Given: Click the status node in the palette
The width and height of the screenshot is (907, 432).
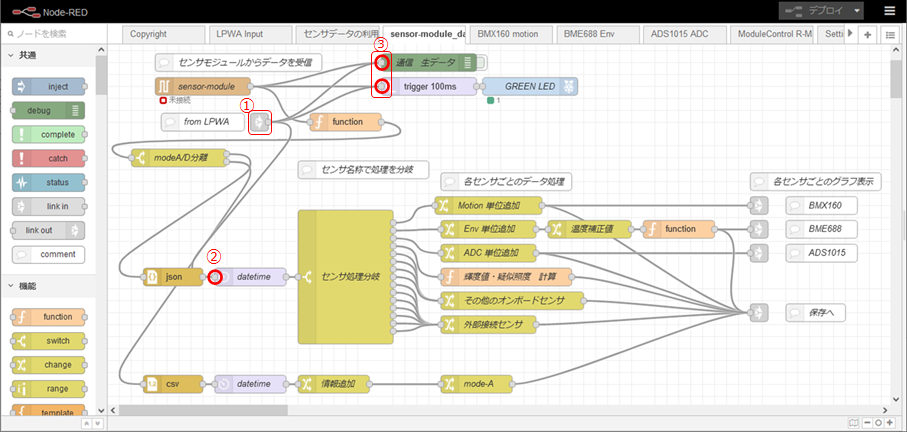Looking at the screenshot, I should [x=49, y=182].
